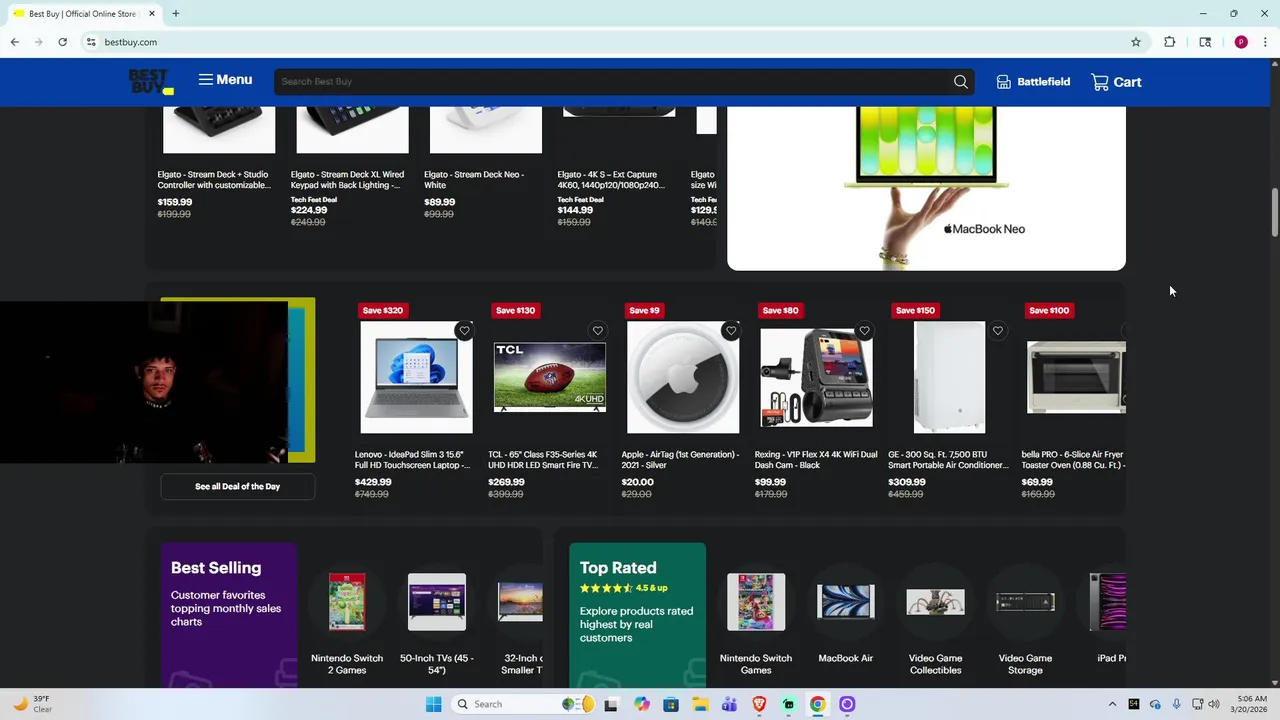Save the GE air conditioner with heart icon
Screen dimensions: 1280x720
click(998, 331)
